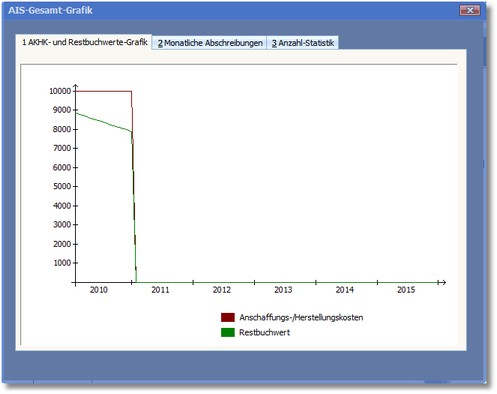Click the red Anschaffungs-/Herstellungskosten legend swatch

[x=228, y=317]
